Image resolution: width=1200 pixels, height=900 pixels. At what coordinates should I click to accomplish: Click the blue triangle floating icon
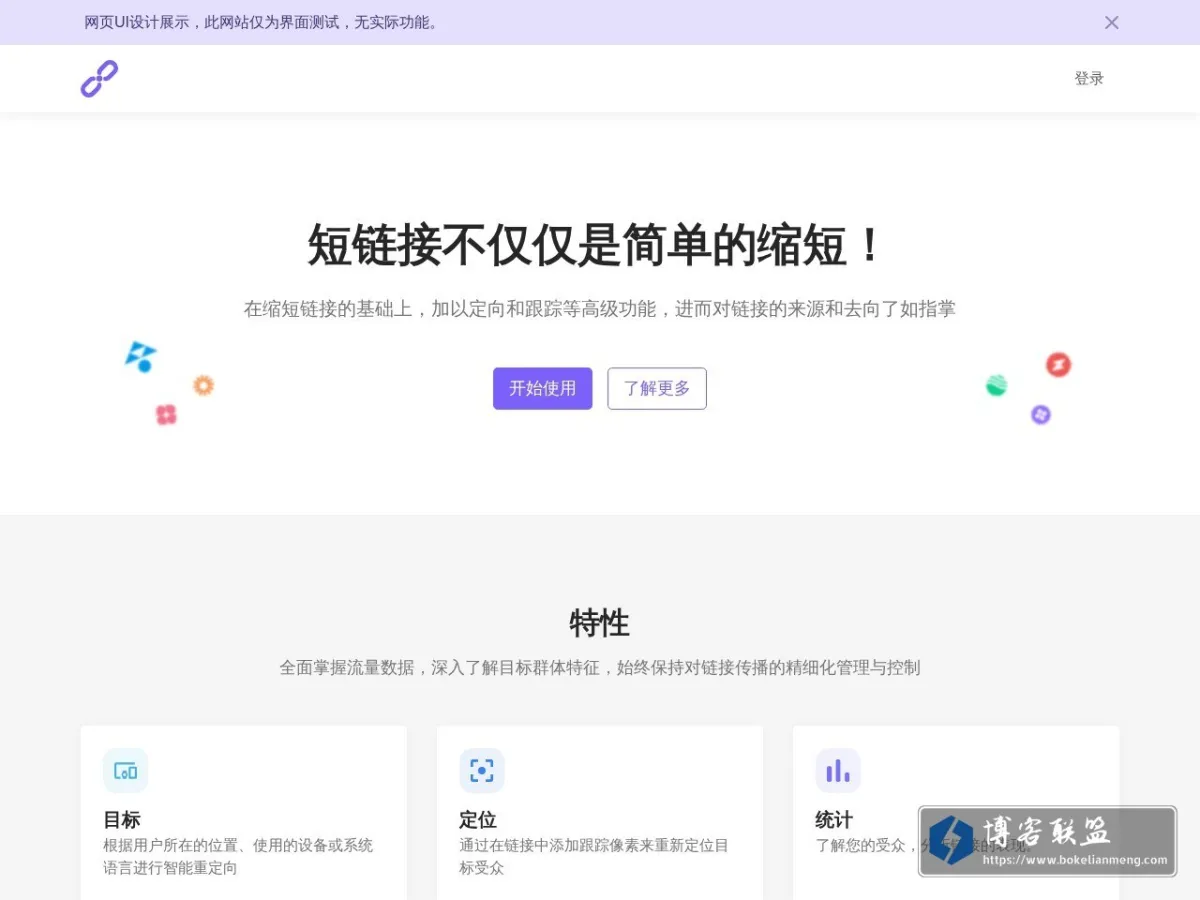(x=141, y=357)
